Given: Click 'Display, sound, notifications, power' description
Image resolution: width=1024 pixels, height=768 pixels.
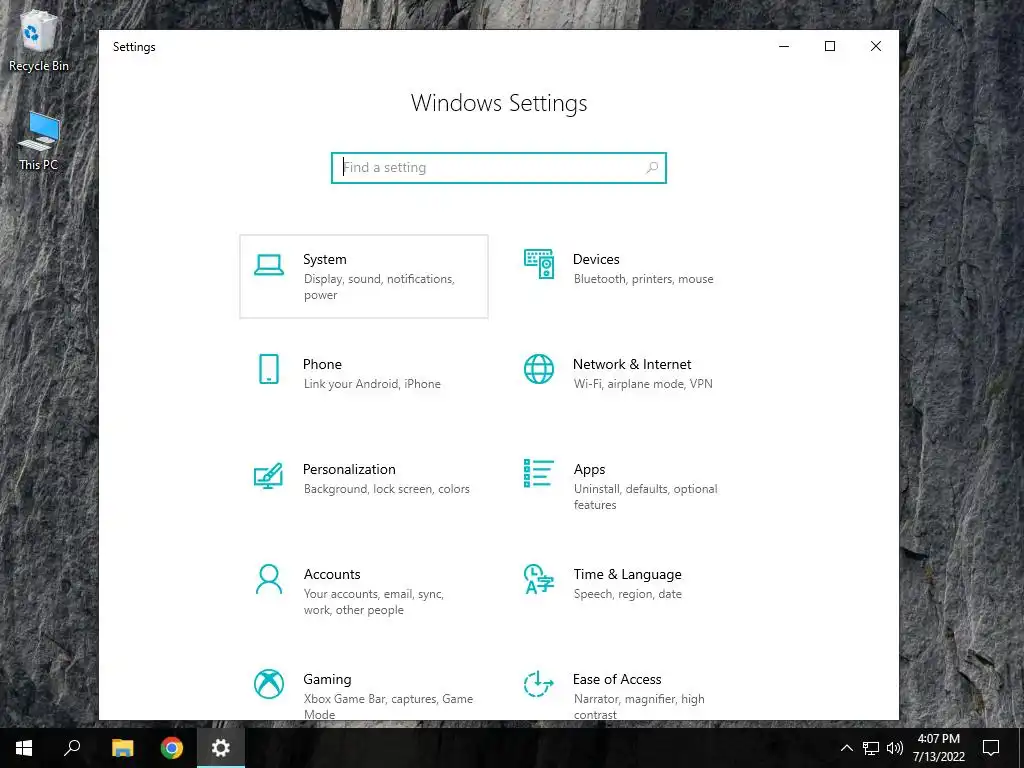Looking at the screenshot, I should (x=379, y=287).
